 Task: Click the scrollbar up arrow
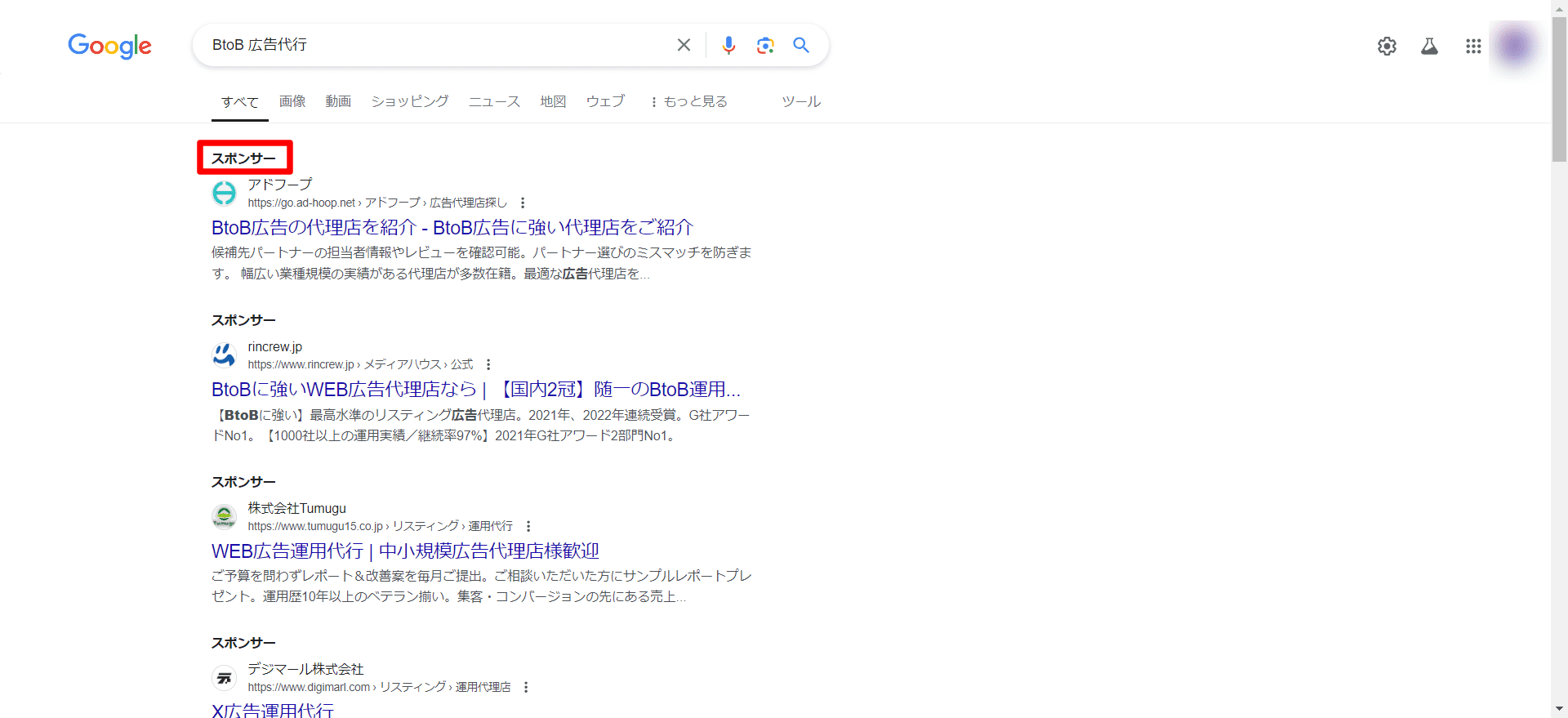tap(1560, 7)
